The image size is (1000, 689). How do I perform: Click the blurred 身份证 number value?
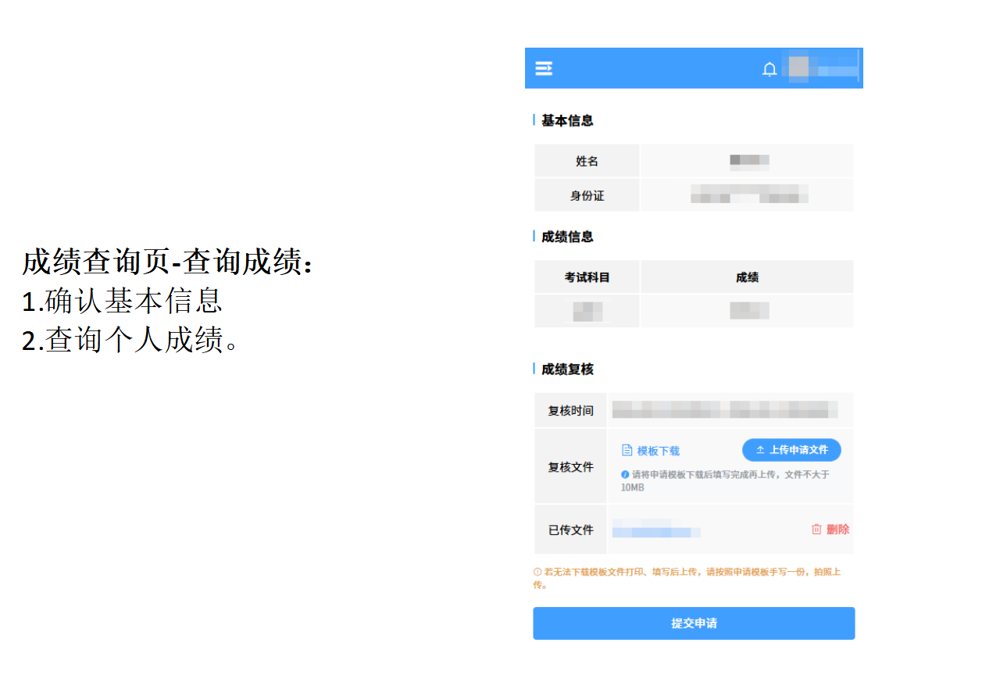749,195
